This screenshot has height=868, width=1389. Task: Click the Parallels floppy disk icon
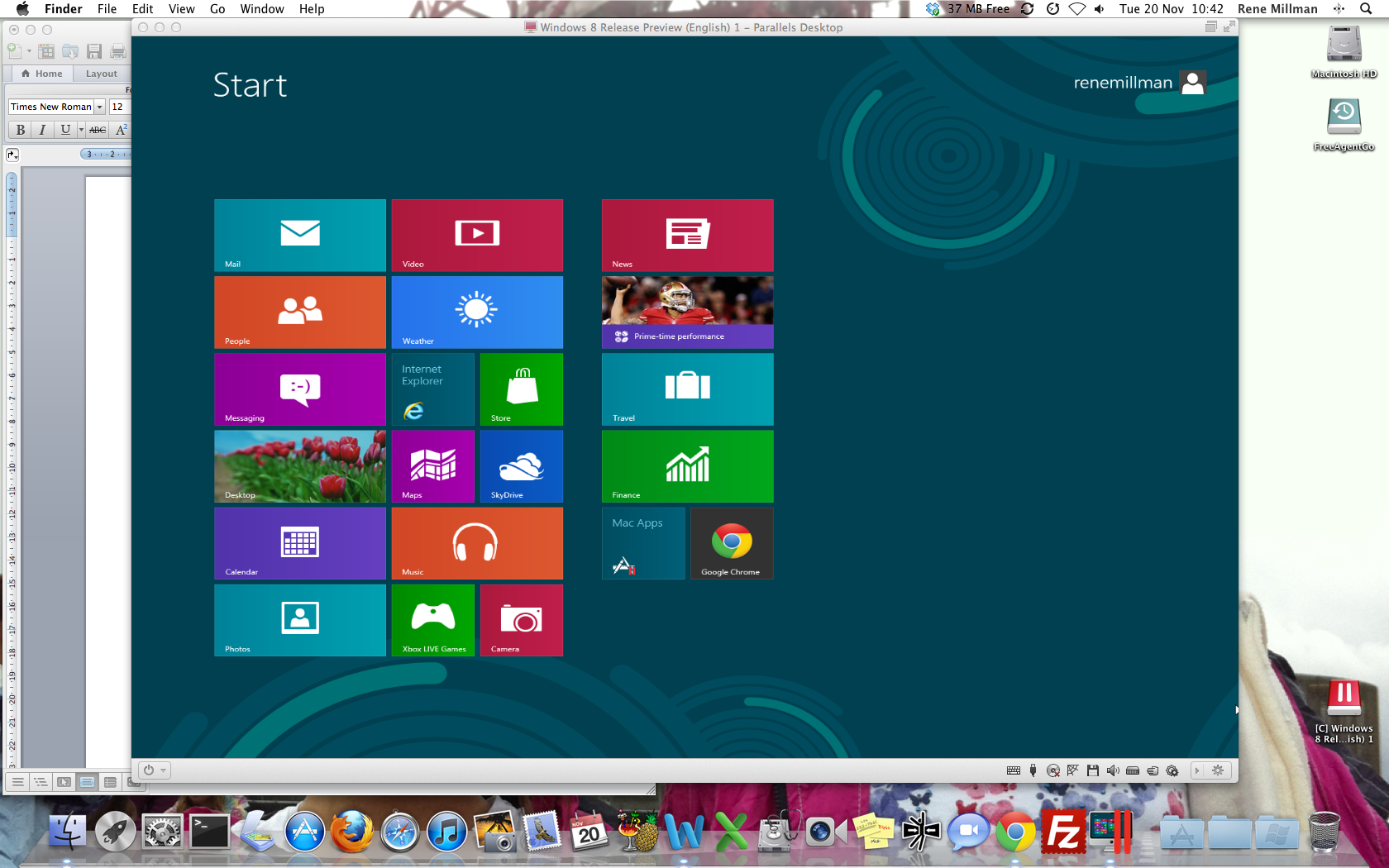pyautogui.click(x=1092, y=770)
